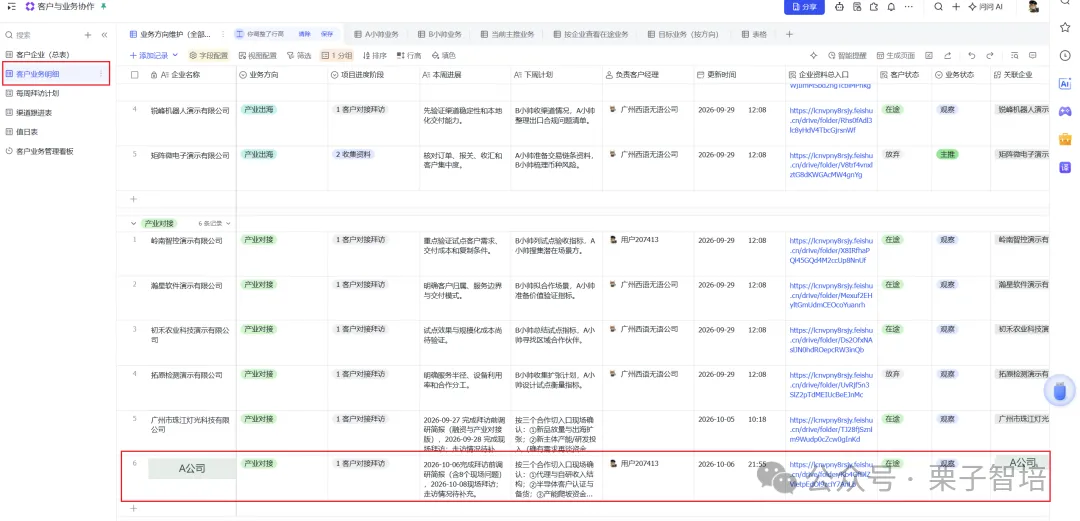
Task: Toggle the navigation outline icon at top left
Action: (12, 6)
